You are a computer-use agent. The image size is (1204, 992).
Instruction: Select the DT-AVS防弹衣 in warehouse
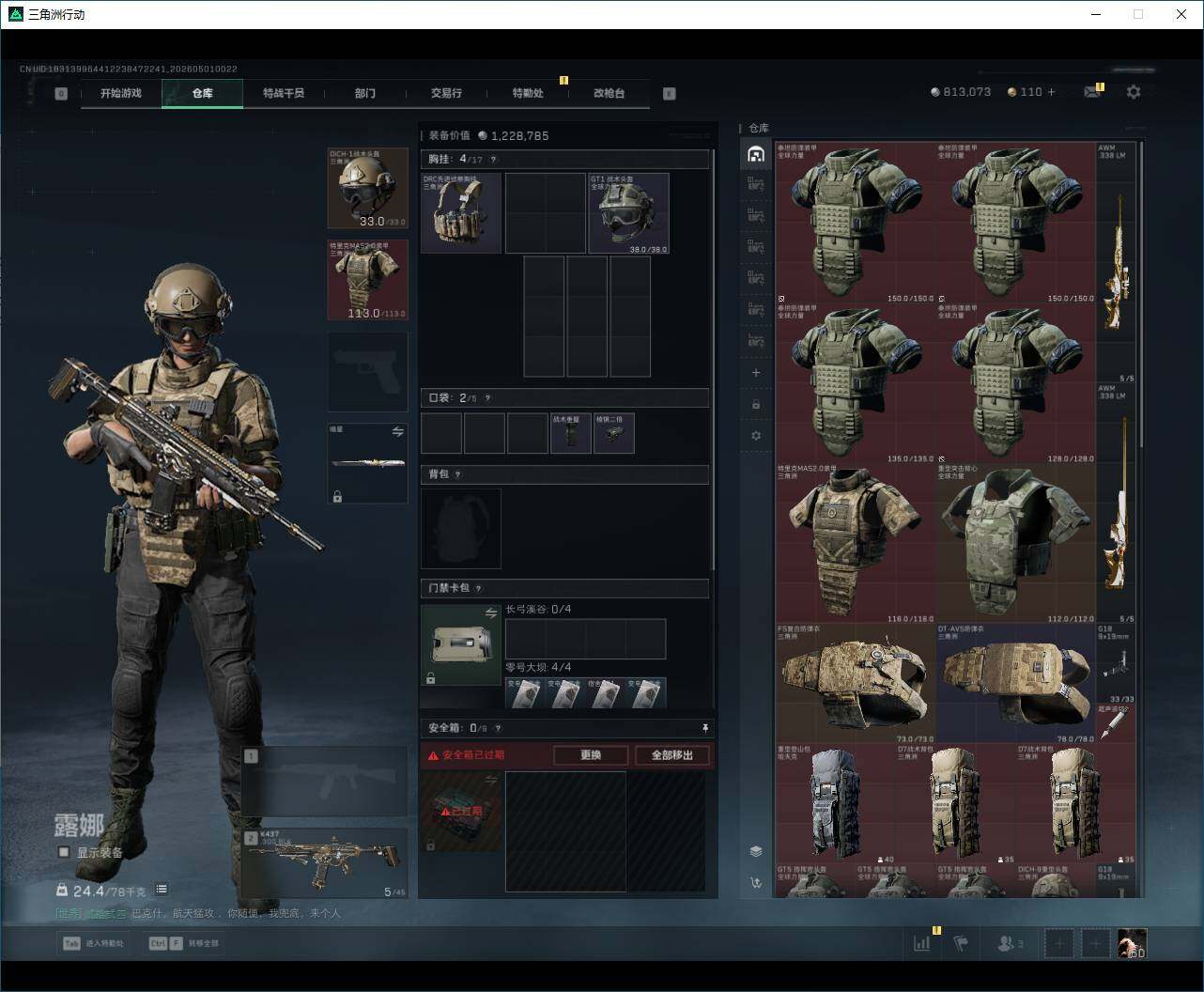tap(1016, 684)
